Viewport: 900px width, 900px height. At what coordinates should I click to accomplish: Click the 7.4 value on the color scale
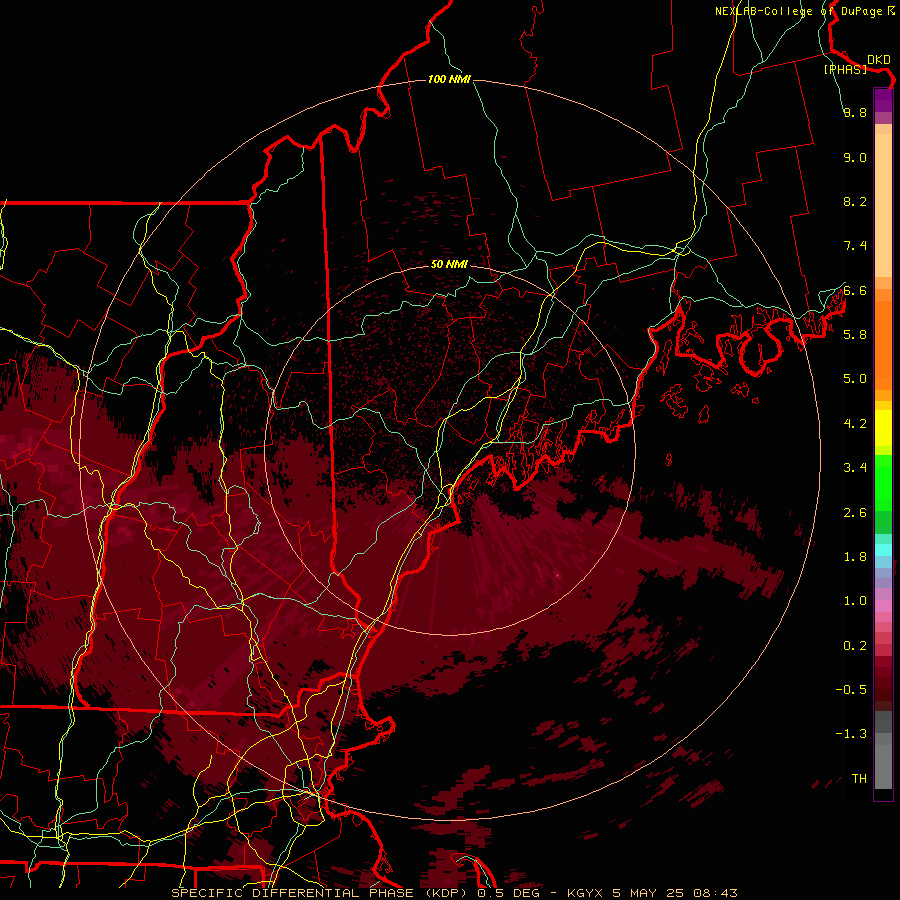click(855, 246)
